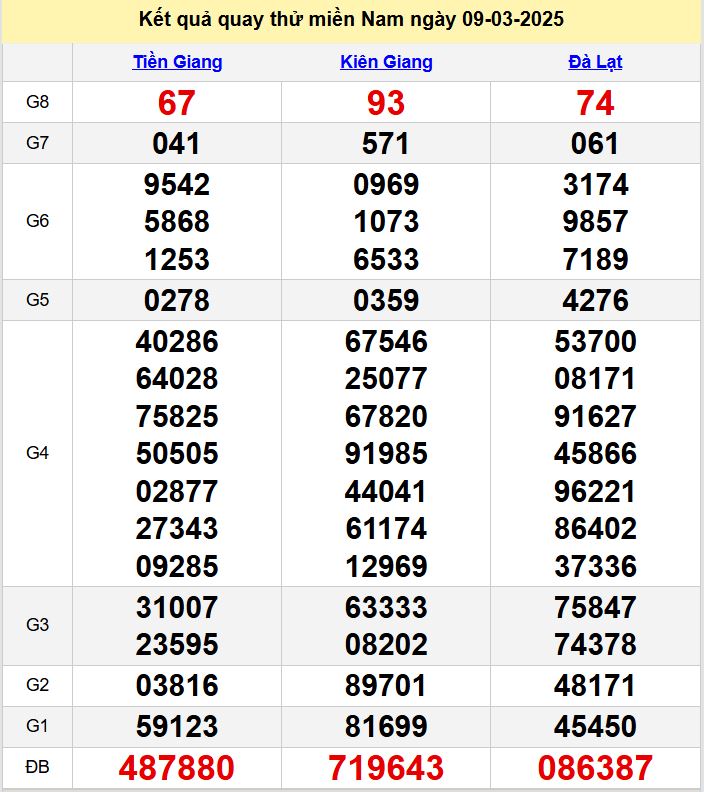Screen dimensions: 704x792
Task: Click the red G8 number 67
Action: tap(176, 103)
